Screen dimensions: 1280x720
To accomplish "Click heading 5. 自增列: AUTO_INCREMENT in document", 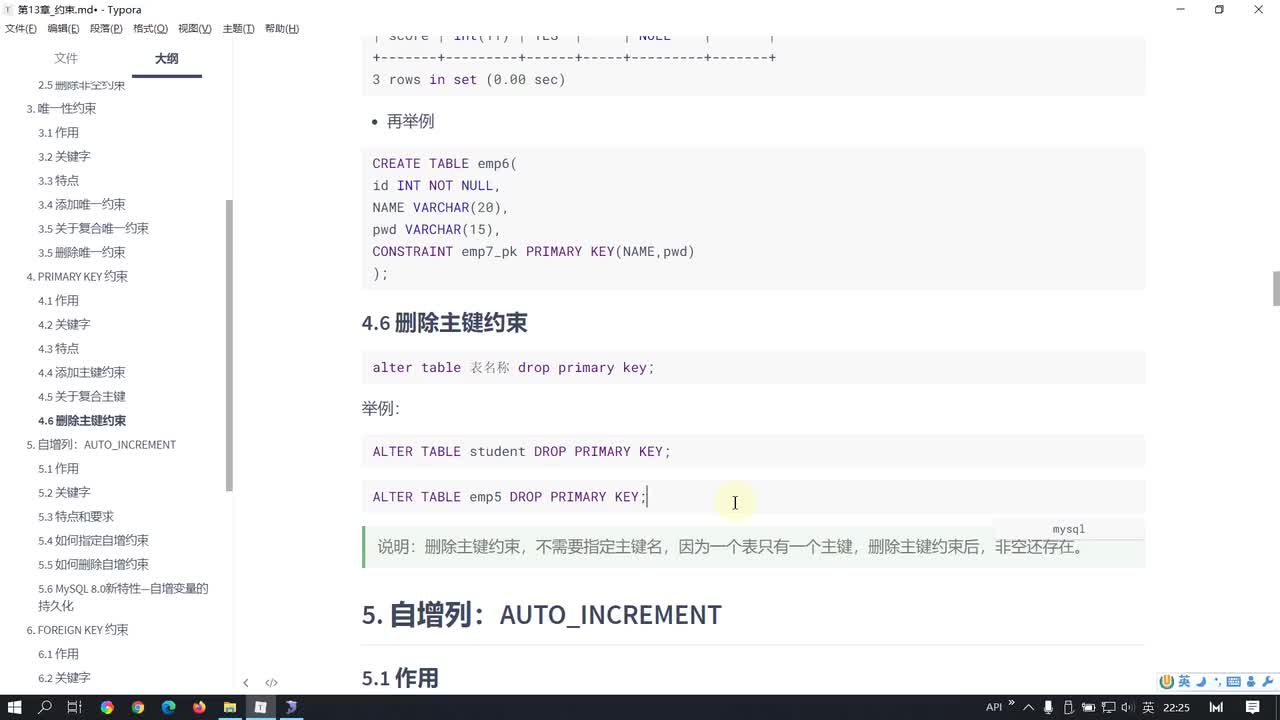I will click(542, 614).
